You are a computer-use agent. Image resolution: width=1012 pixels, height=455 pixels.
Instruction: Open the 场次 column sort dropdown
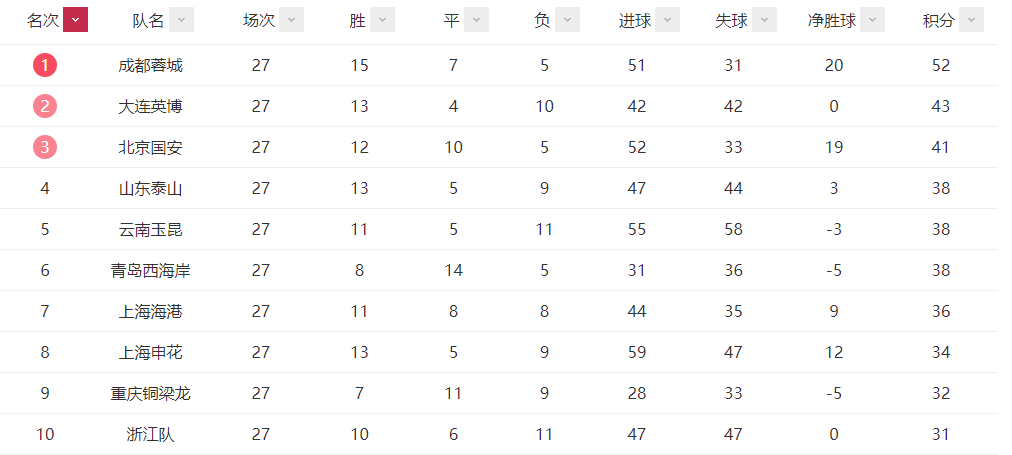click(x=292, y=20)
